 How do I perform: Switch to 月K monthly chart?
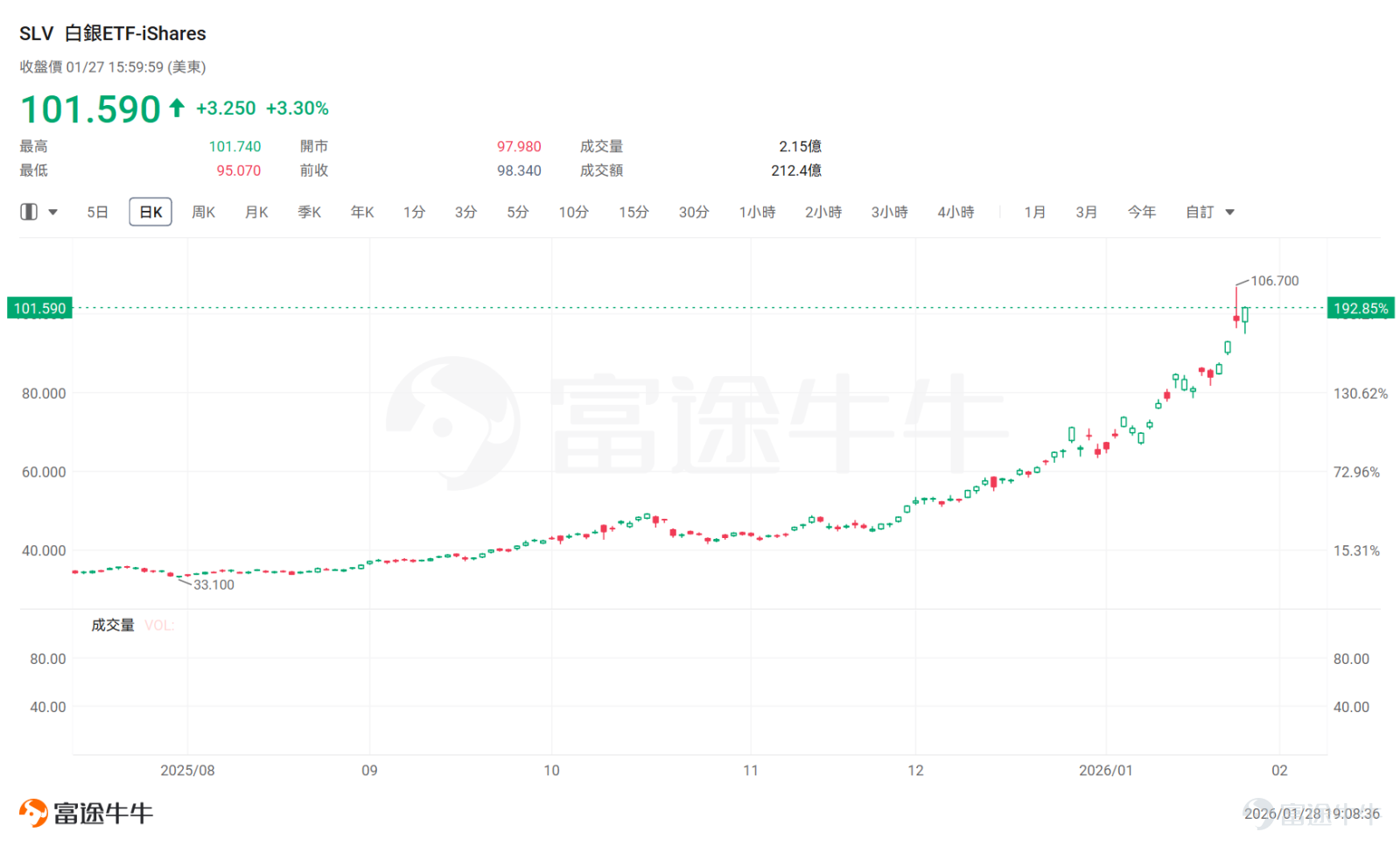coord(256,212)
